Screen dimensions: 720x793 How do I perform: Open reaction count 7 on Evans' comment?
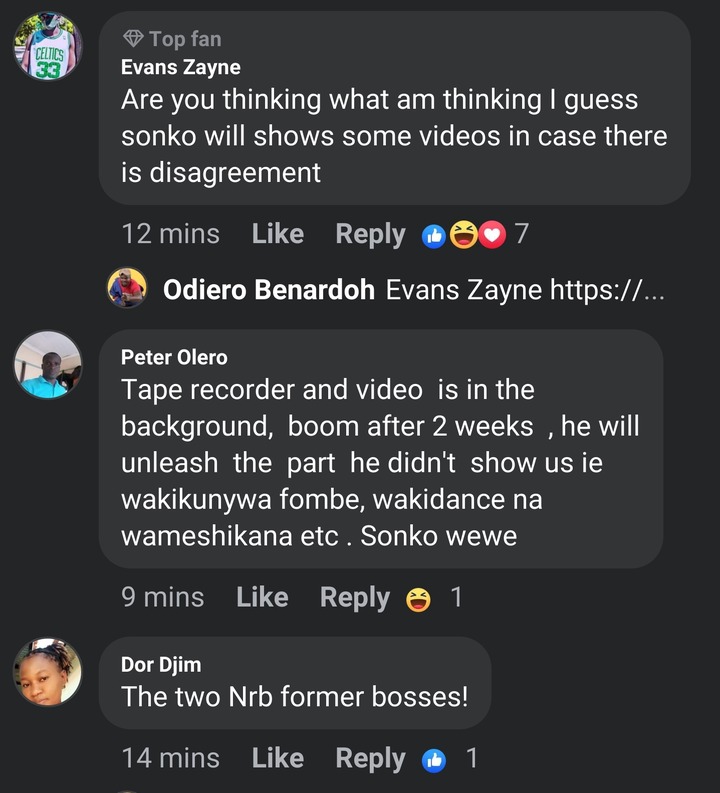pos(521,234)
